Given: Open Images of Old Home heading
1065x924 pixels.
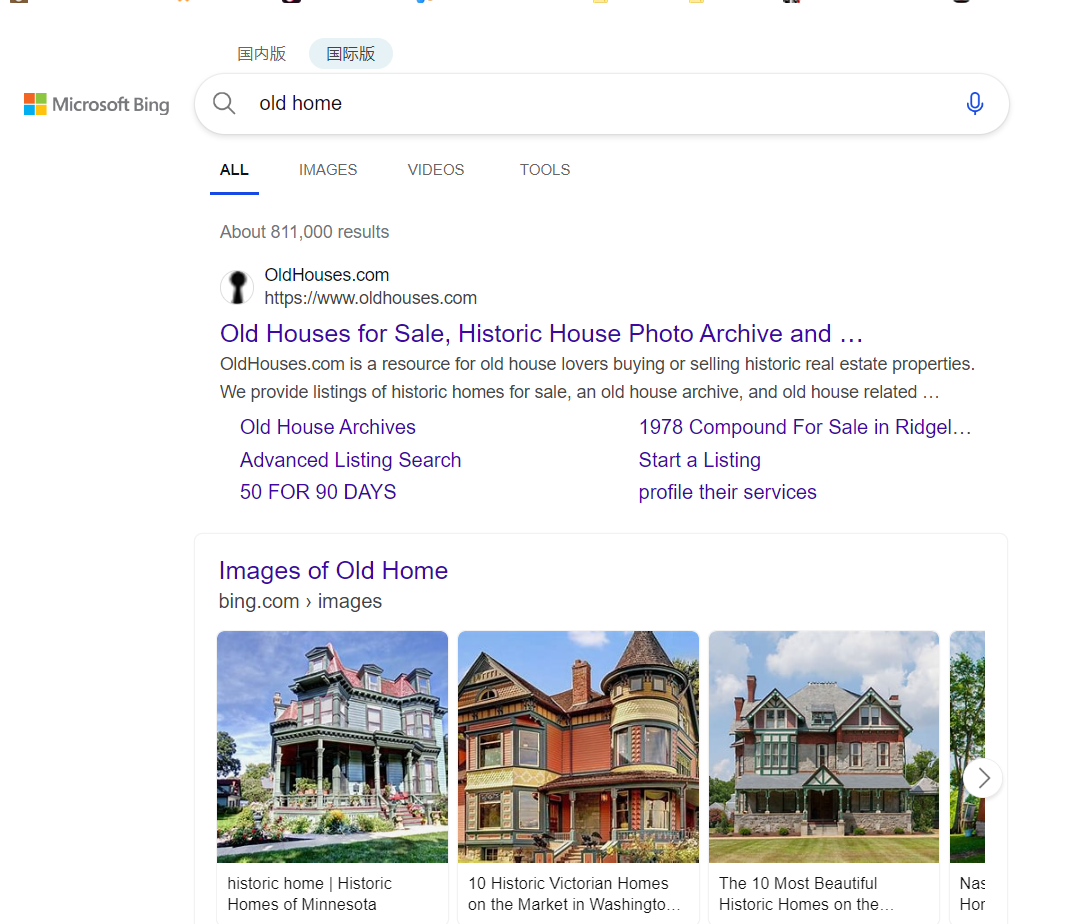Looking at the screenshot, I should coord(333,570).
